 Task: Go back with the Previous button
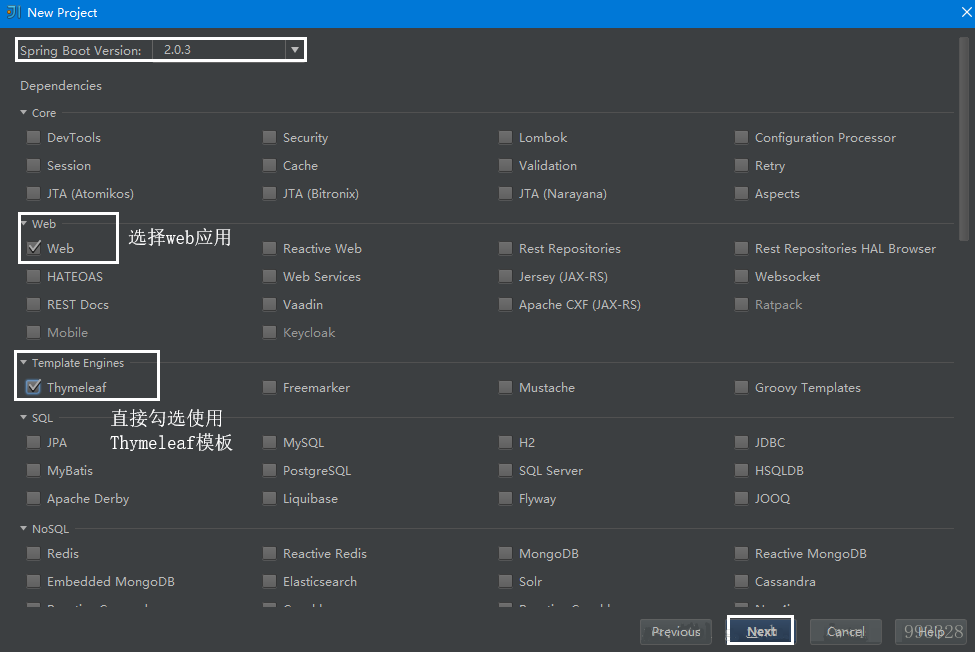(676, 631)
